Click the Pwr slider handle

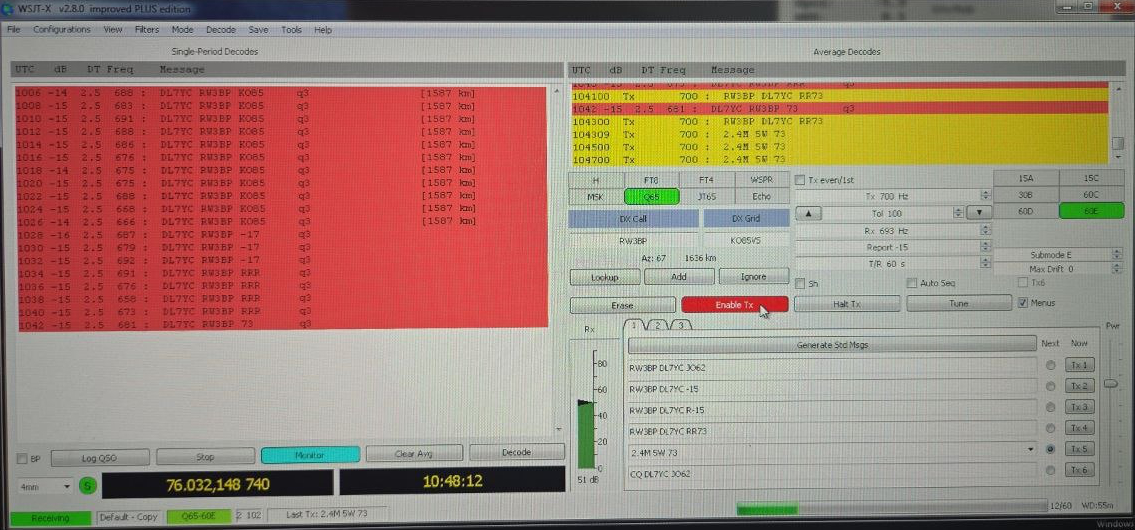1110,383
